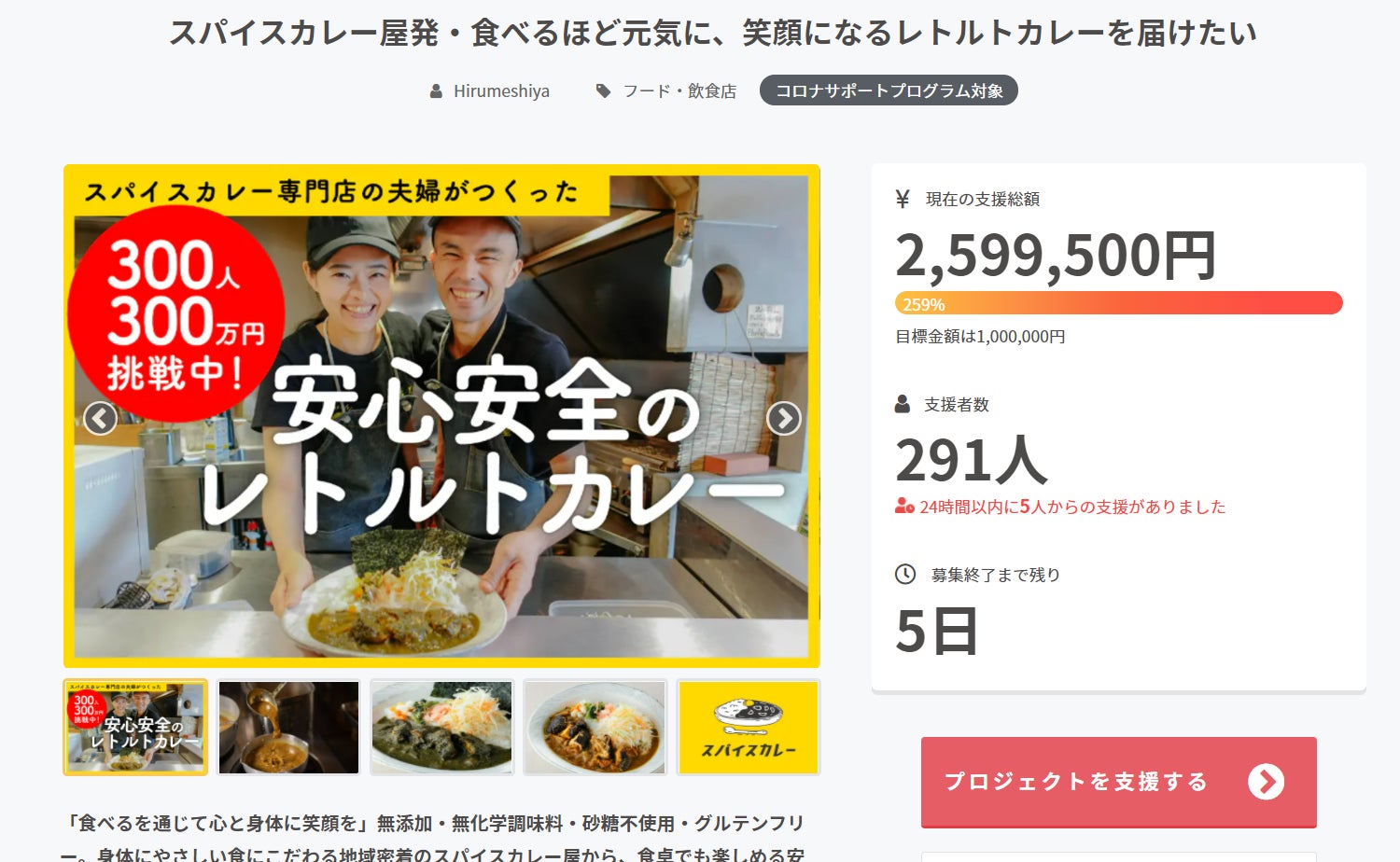Click the previous image arrow on carousel
Screen dimensions: 1400x862
(x=100, y=418)
